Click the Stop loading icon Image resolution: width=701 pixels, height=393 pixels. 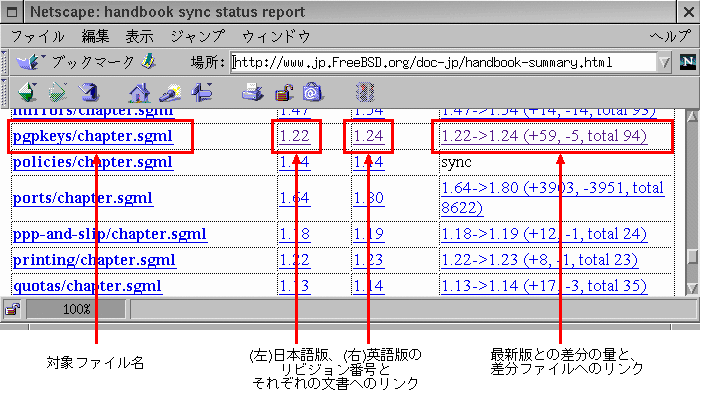[x=365, y=93]
